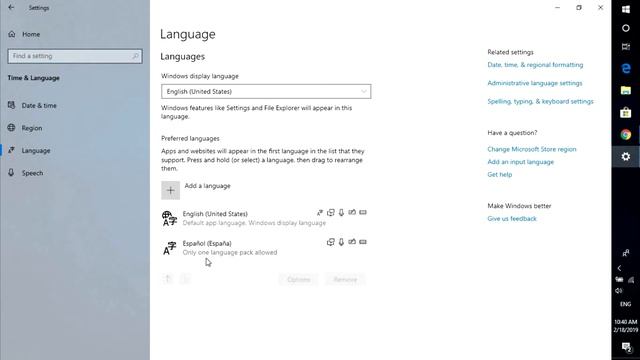Open Add an input language link
The image size is (640, 360).
(x=520, y=162)
